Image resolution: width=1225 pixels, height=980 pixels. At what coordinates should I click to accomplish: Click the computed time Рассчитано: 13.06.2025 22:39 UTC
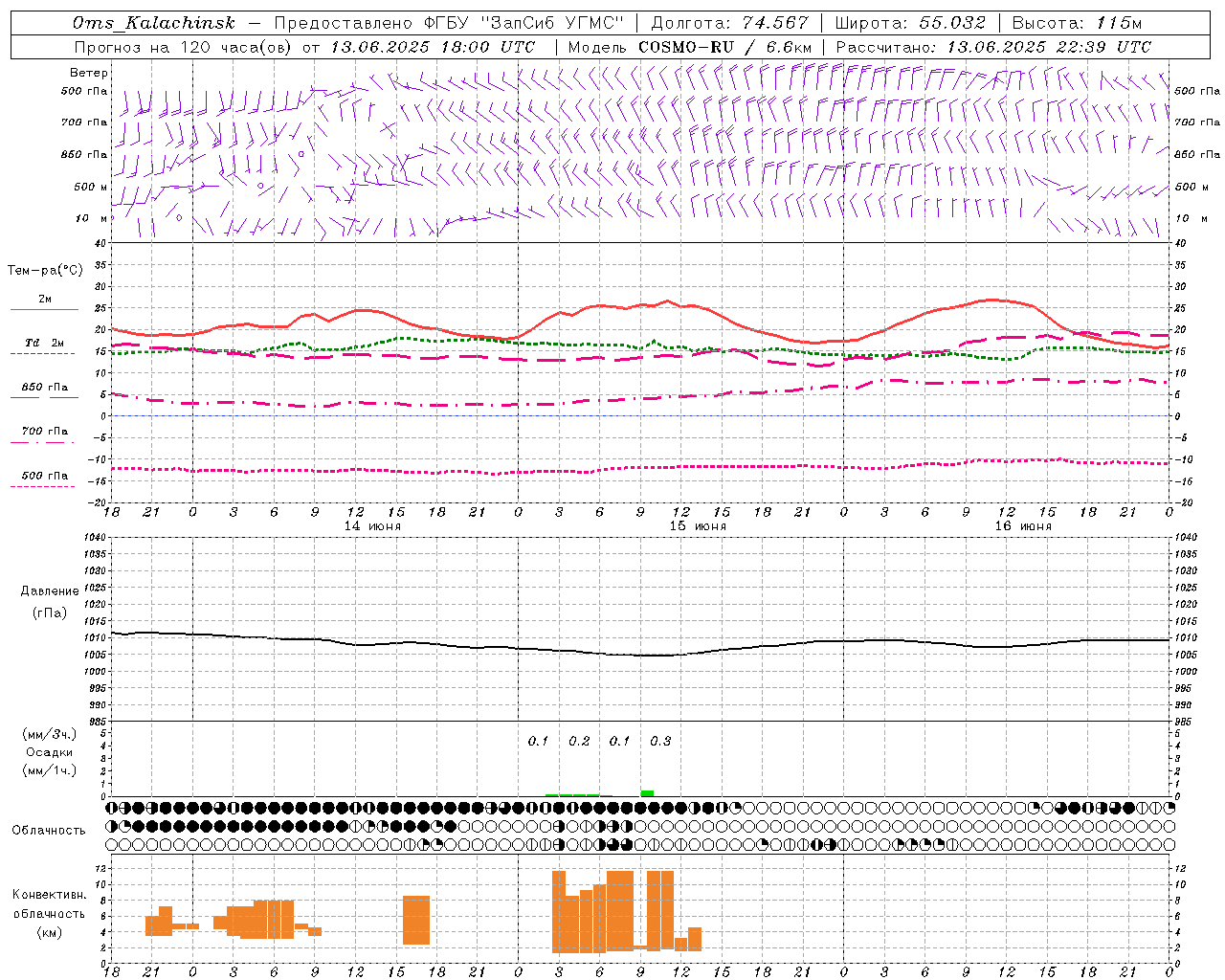tap(993, 47)
